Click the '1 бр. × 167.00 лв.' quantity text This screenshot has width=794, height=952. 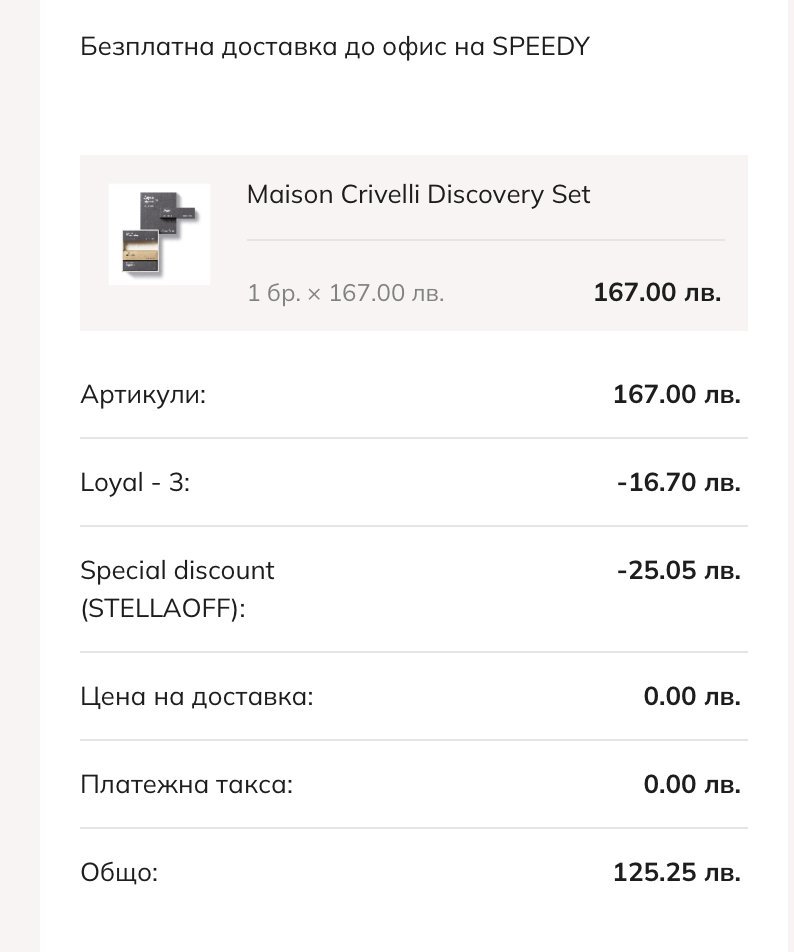pyautogui.click(x=346, y=293)
